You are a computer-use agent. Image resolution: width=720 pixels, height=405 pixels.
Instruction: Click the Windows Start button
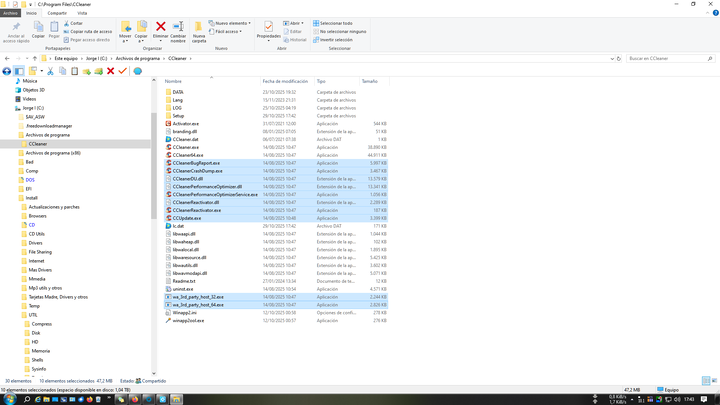[x=9, y=399]
